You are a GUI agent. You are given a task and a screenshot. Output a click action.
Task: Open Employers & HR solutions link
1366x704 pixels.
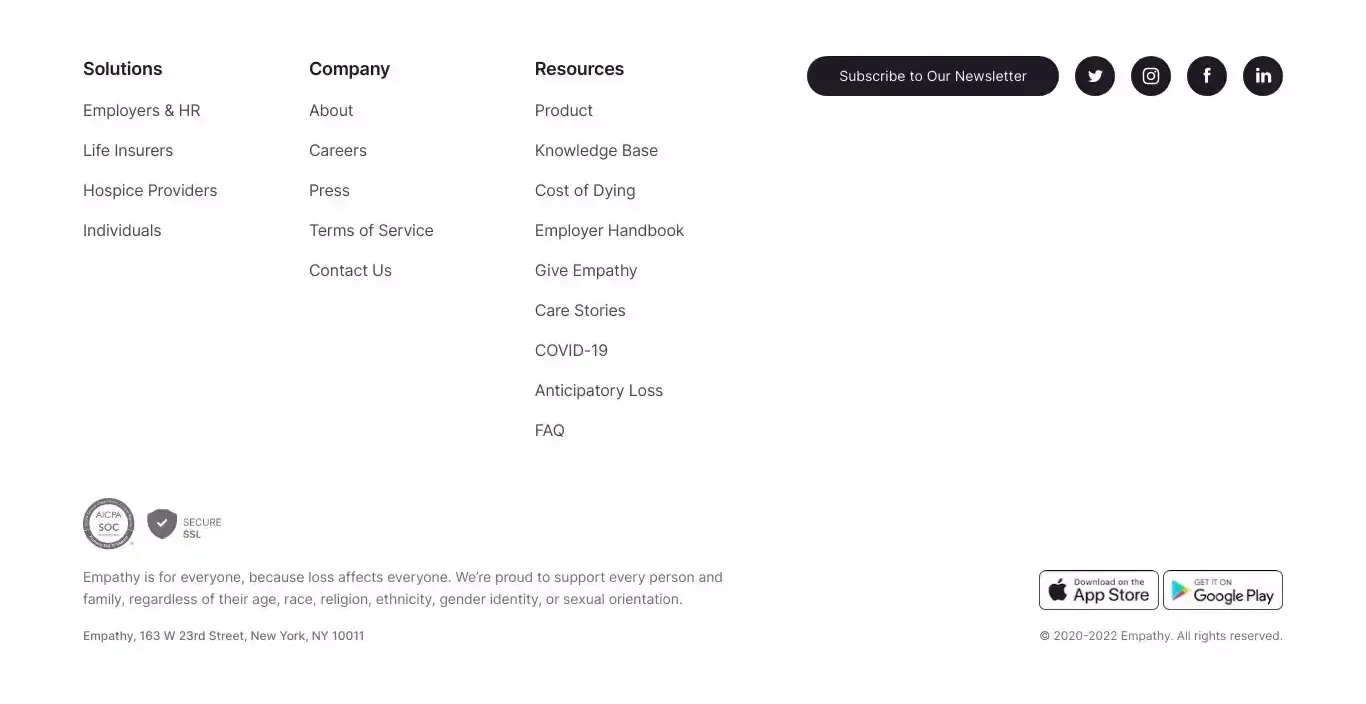[142, 110]
